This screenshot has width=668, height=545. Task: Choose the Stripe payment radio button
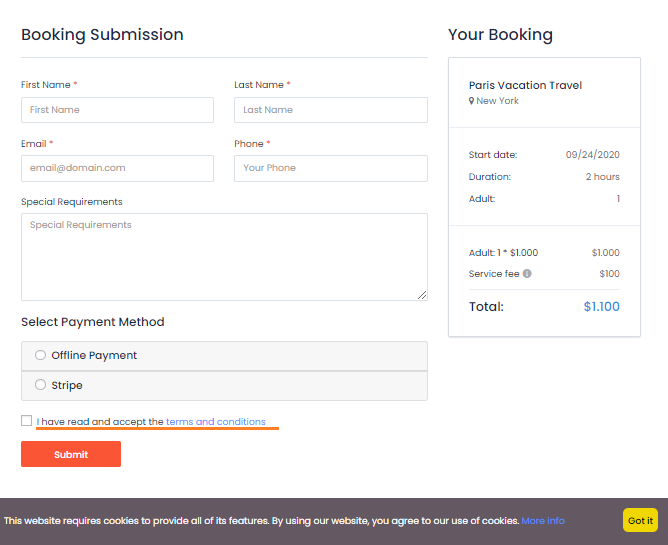(41, 385)
